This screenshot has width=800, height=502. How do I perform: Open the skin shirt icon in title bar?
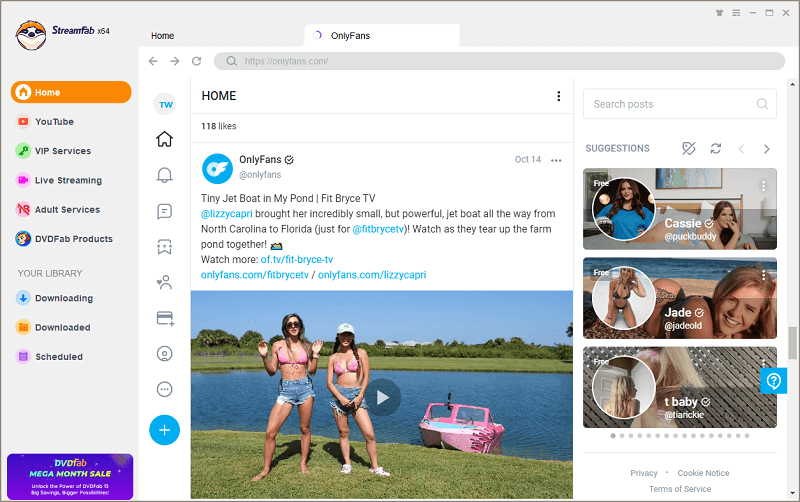click(x=719, y=13)
